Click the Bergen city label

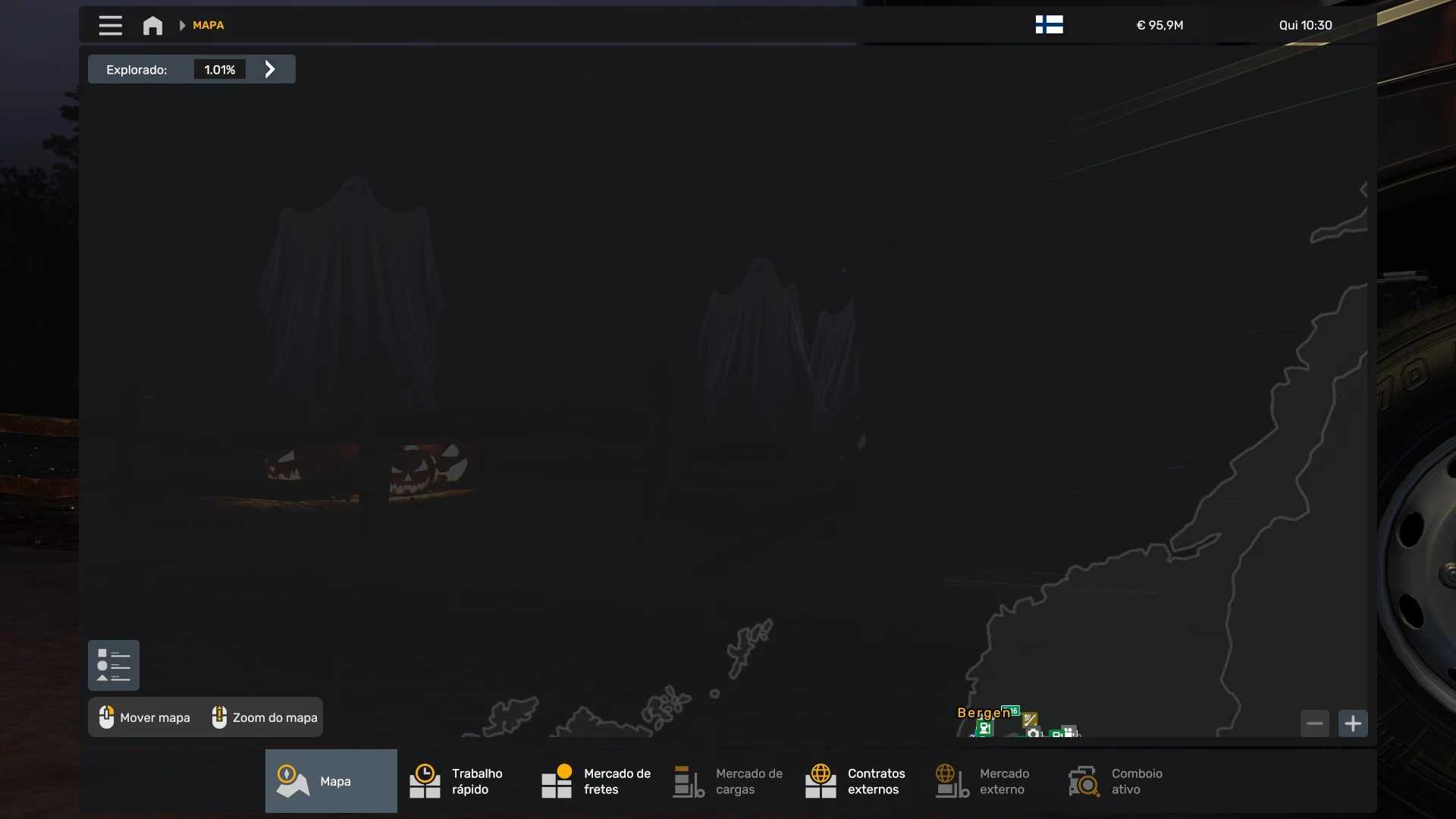coord(983,713)
